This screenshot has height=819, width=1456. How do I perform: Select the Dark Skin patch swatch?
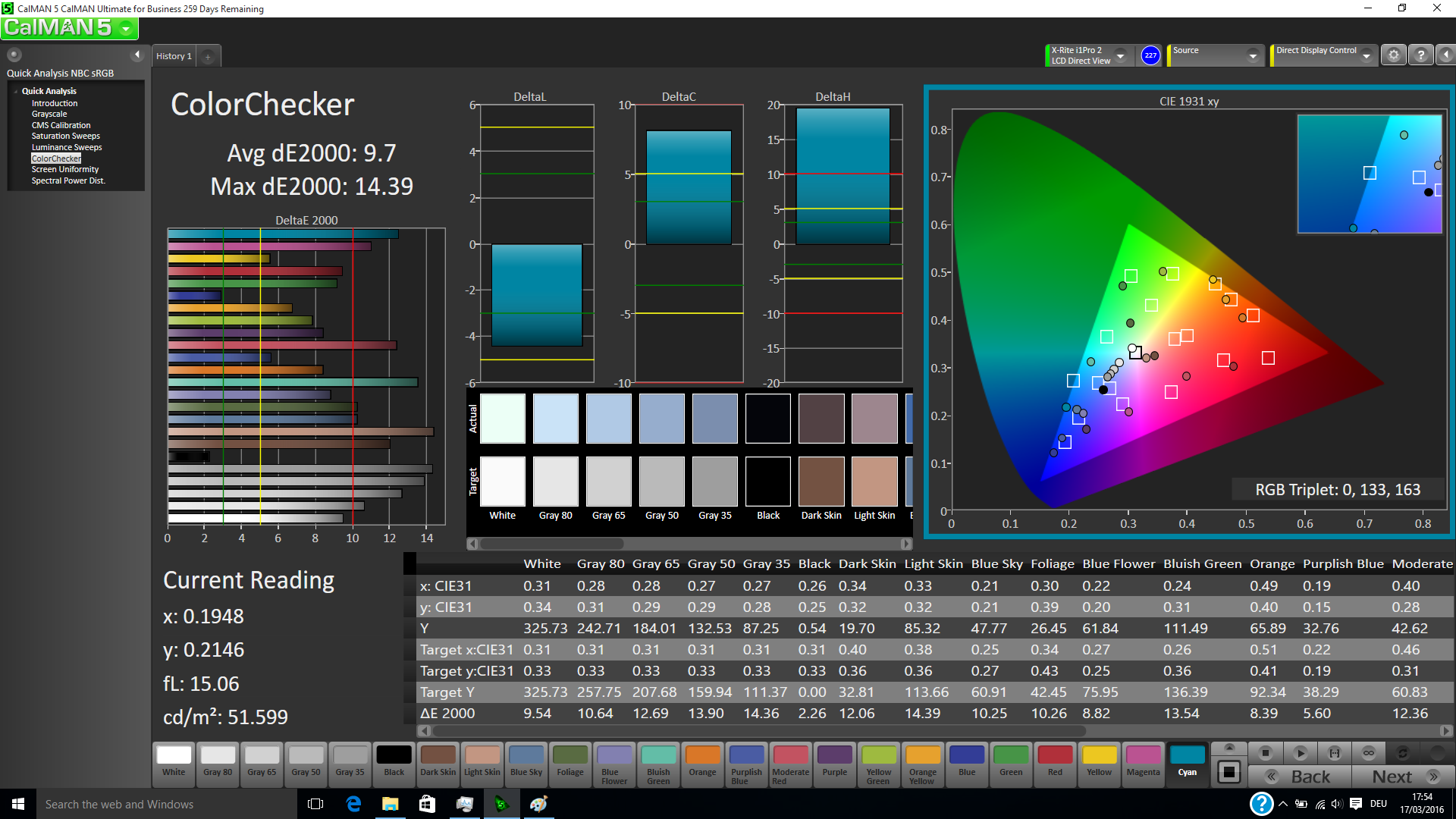438,764
